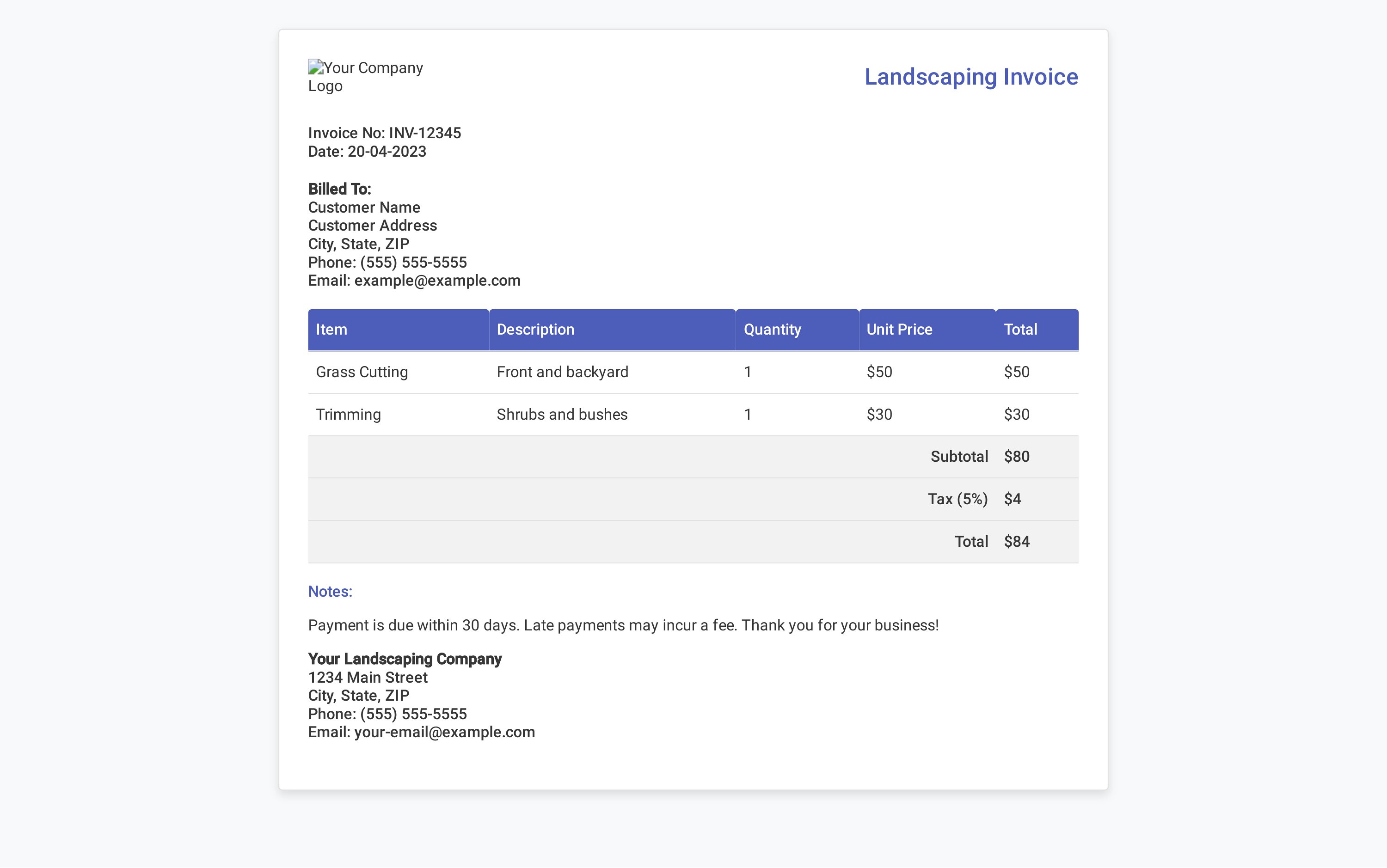Click the Notes: heading
1387x868 pixels.
[330, 592]
